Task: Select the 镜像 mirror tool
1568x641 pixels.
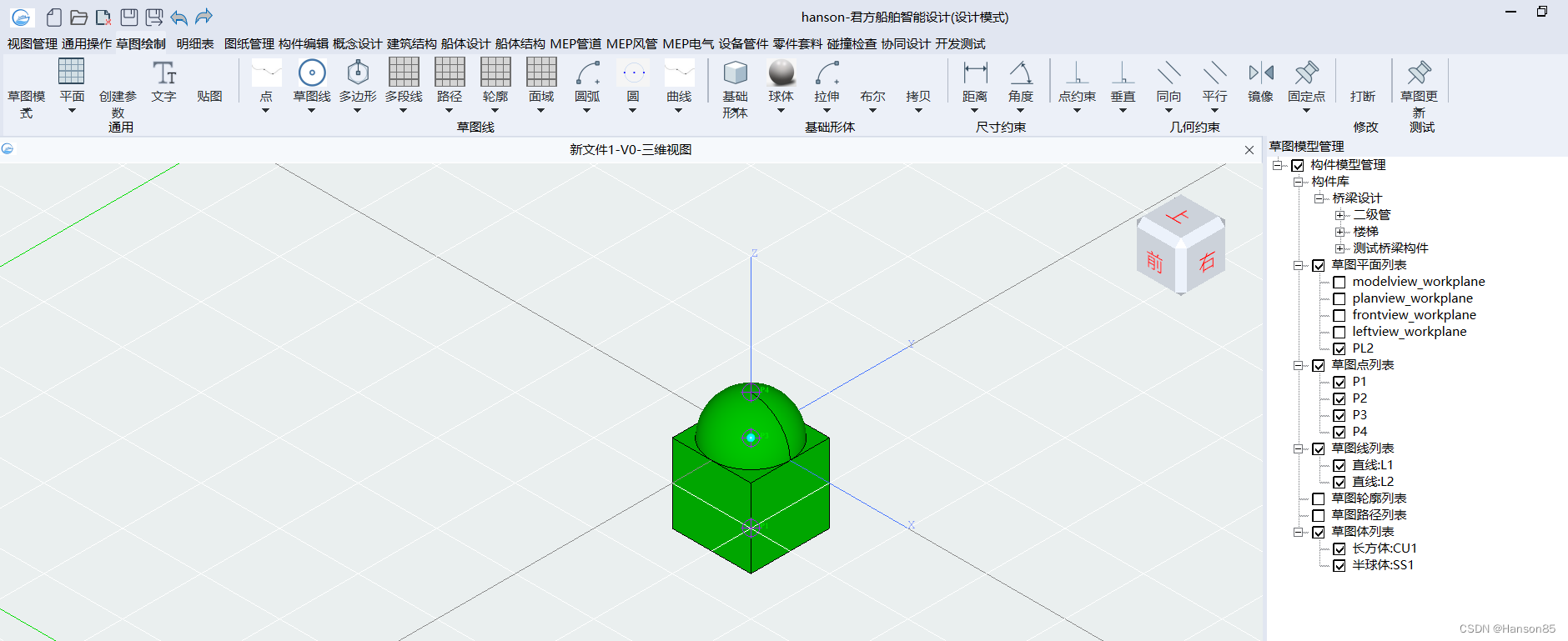Action: 1260,73
